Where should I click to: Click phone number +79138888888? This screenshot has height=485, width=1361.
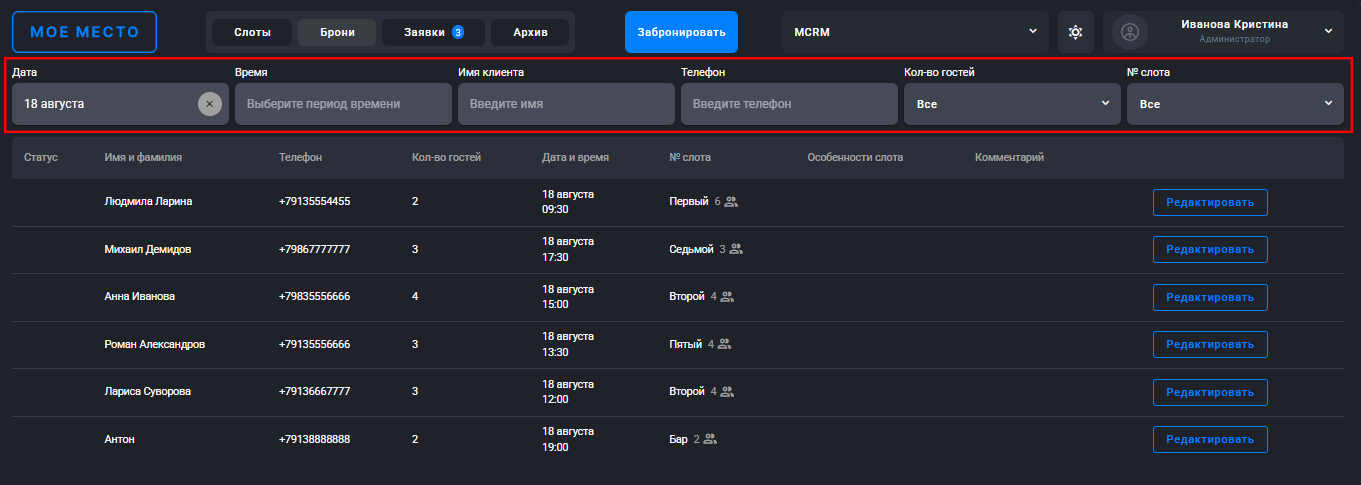pyautogui.click(x=314, y=439)
